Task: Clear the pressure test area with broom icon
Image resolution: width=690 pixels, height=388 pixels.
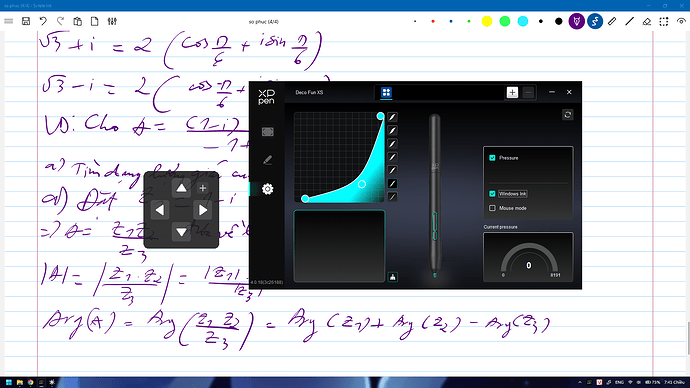Action: pos(393,277)
